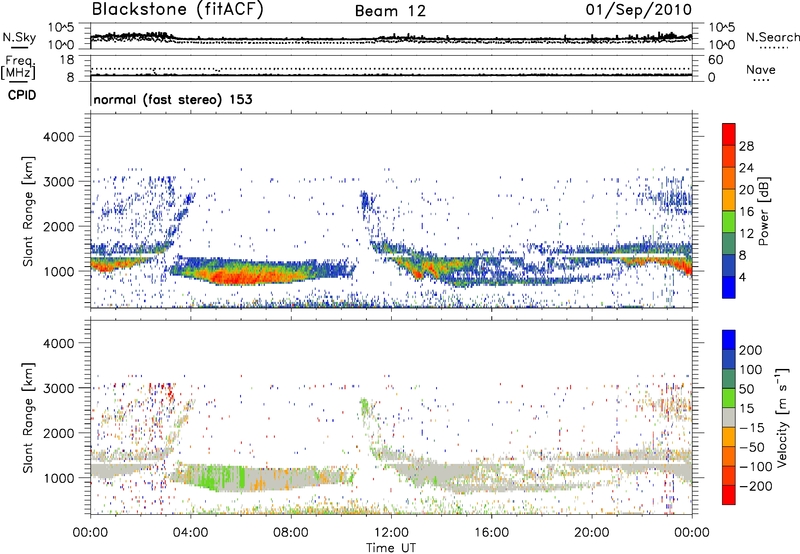Click the "CPID" label
The width and height of the screenshot is (800, 554).
point(22,95)
